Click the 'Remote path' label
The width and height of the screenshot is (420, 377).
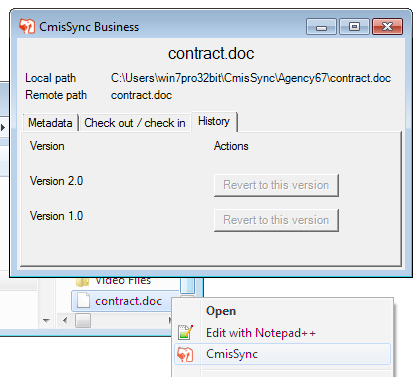tap(56, 95)
